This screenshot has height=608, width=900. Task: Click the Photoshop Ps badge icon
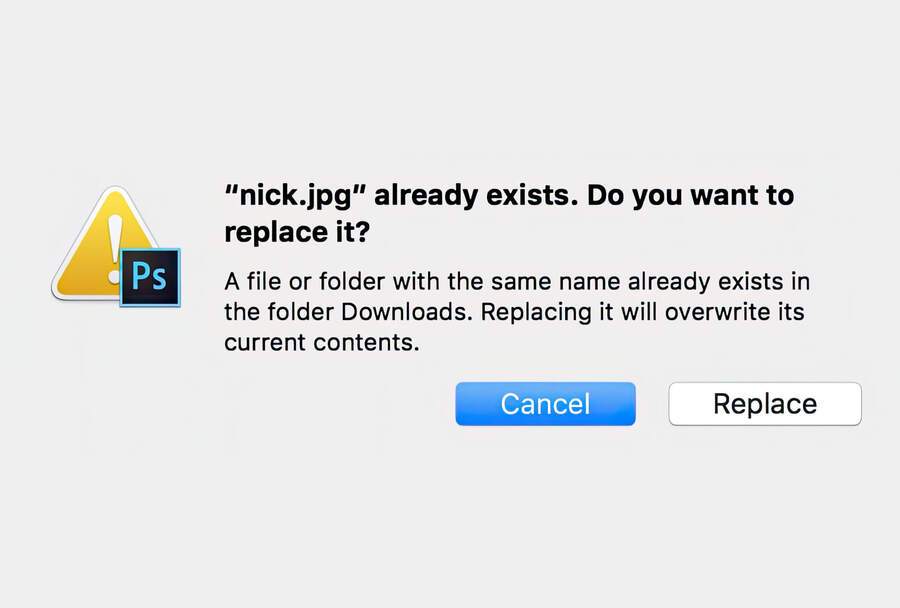click(x=150, y=277)
